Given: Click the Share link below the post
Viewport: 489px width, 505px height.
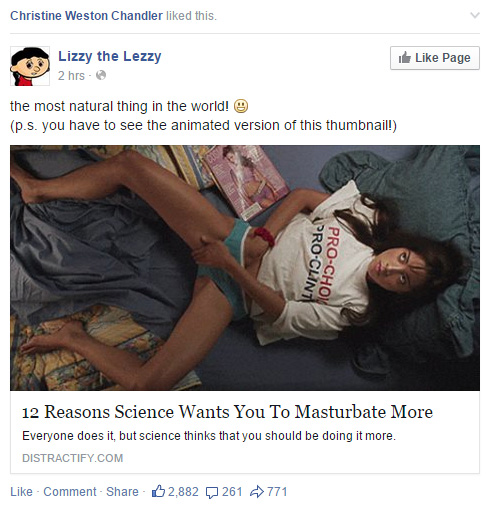Looking at the screenshot, I should coord(122,492).
